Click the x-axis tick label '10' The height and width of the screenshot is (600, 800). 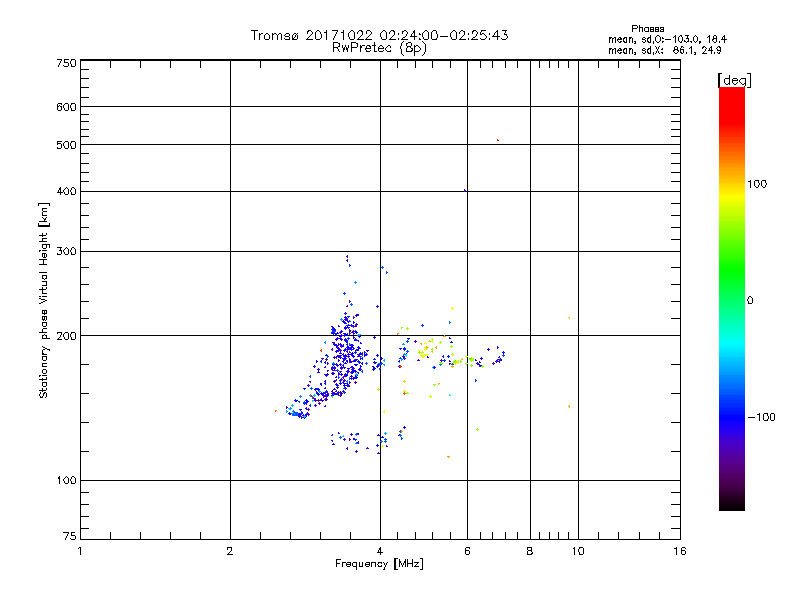[578, 551]
